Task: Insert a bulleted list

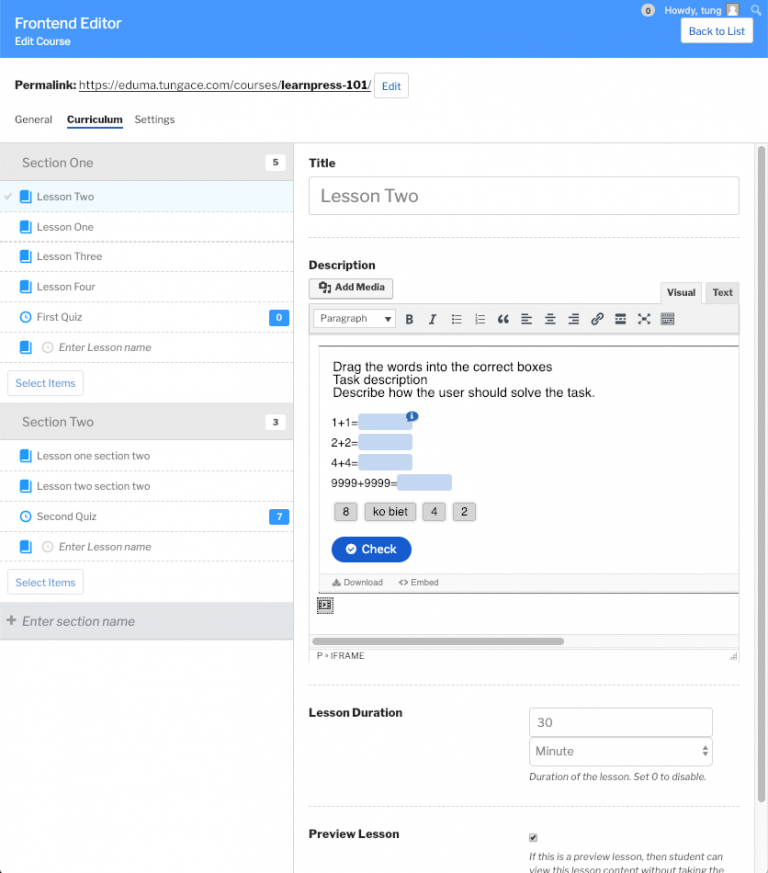Action: tap(455, 319)
